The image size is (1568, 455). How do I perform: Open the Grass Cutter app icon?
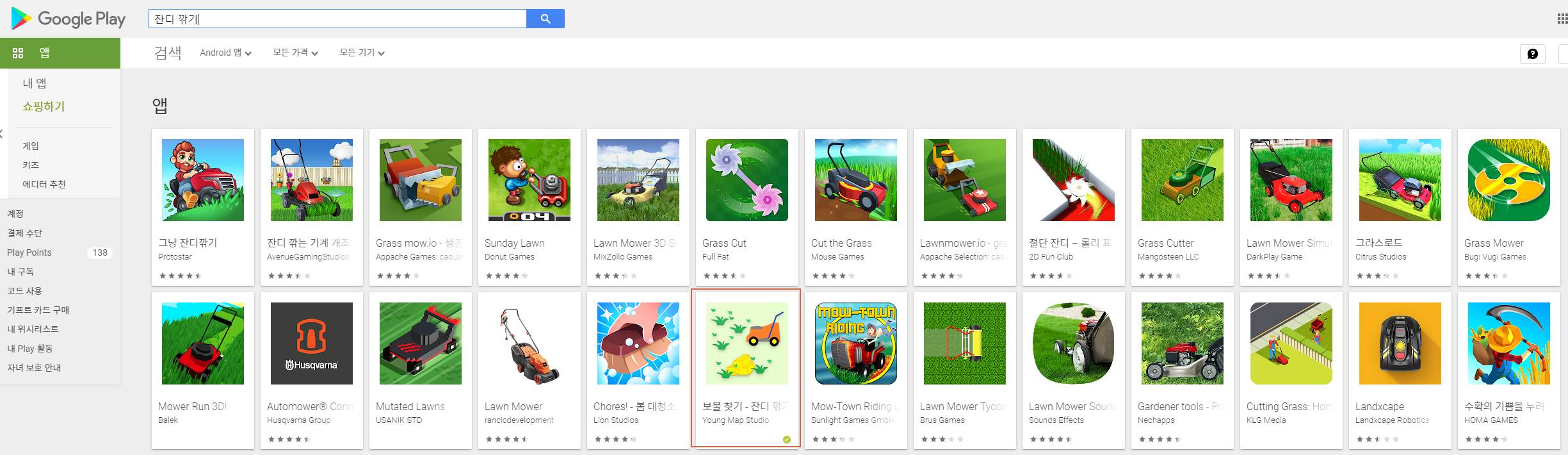pyautogui.click(x=1183, y=180)
